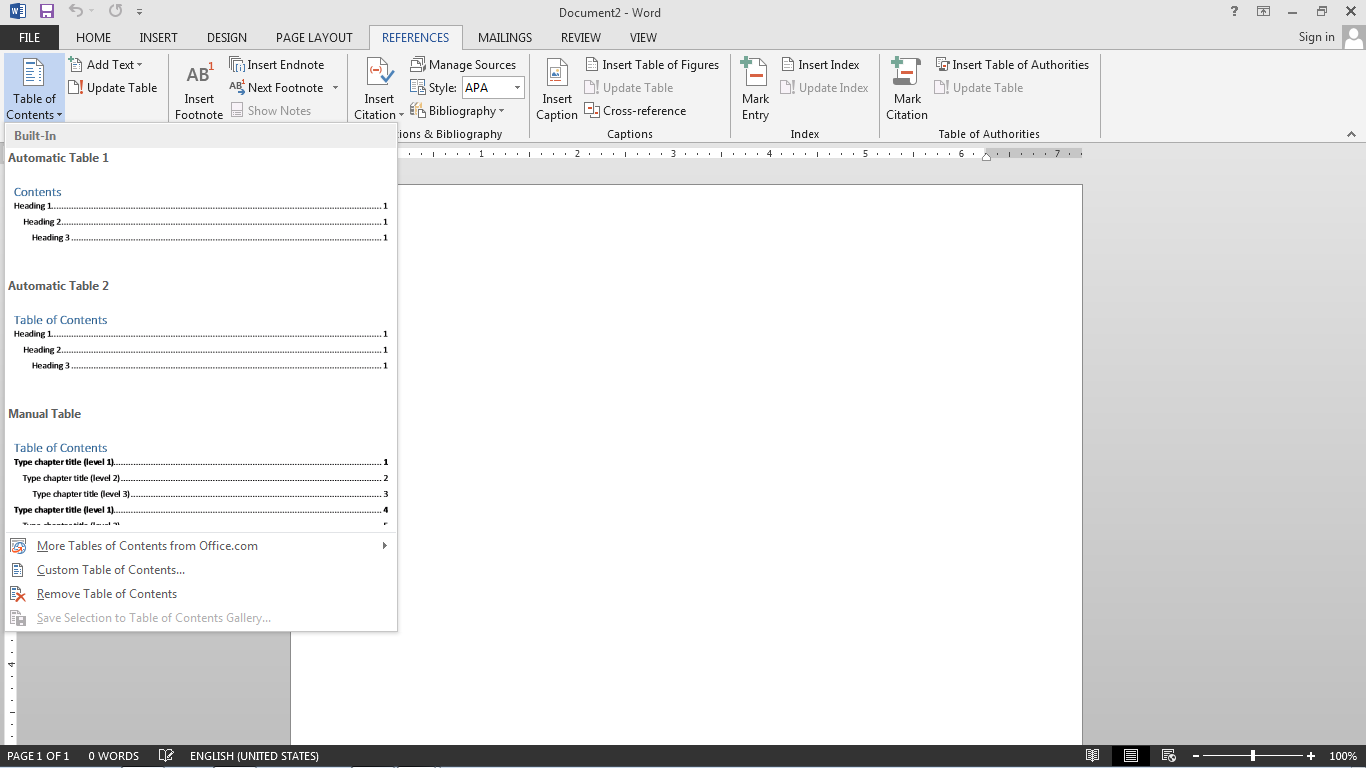Click Insert Table of Figures

pyautogui.click(x=652, y=64)
